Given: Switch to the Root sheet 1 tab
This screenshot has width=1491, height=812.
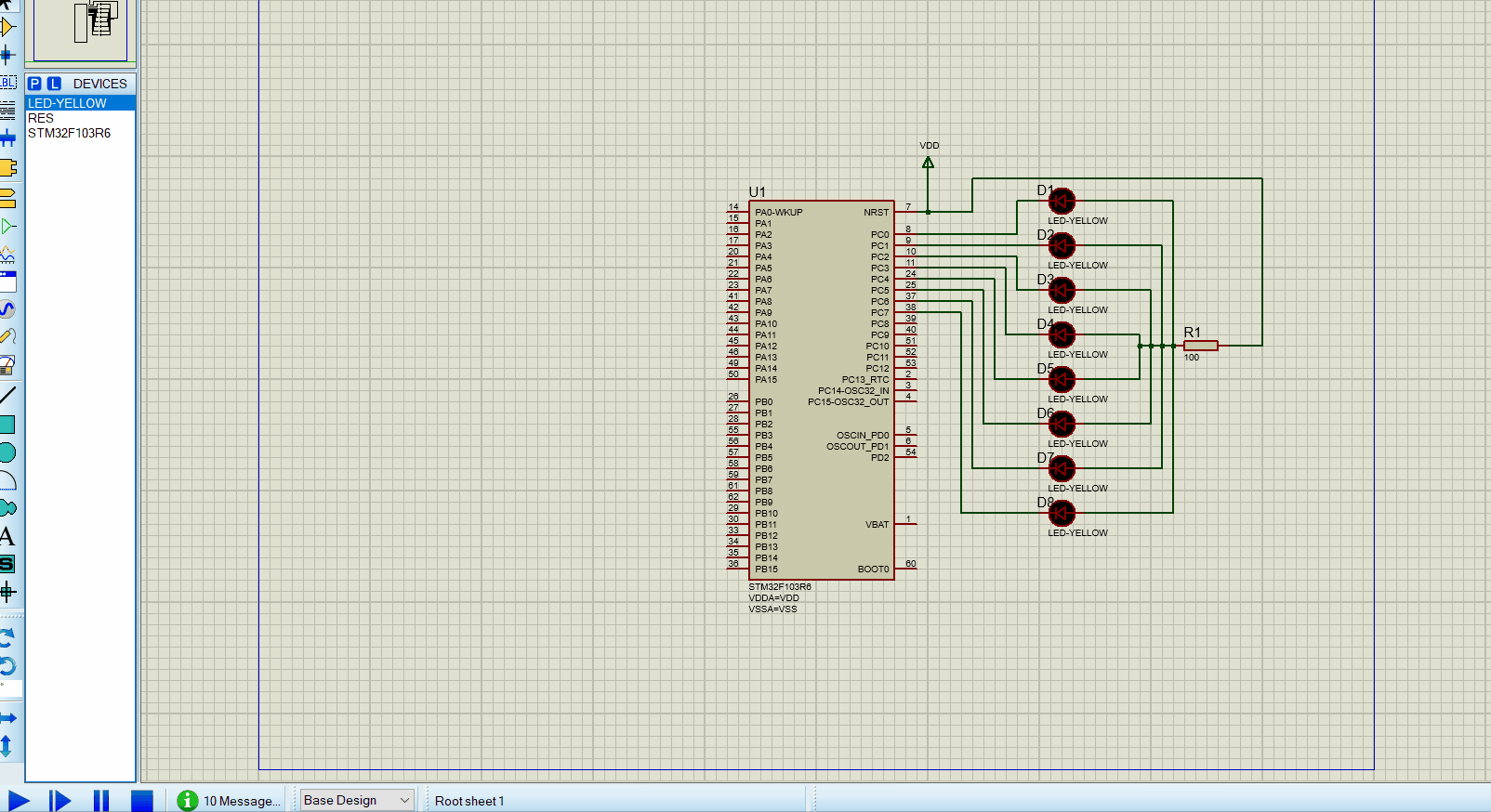Looking at the screenshot, I should [469, 801].
